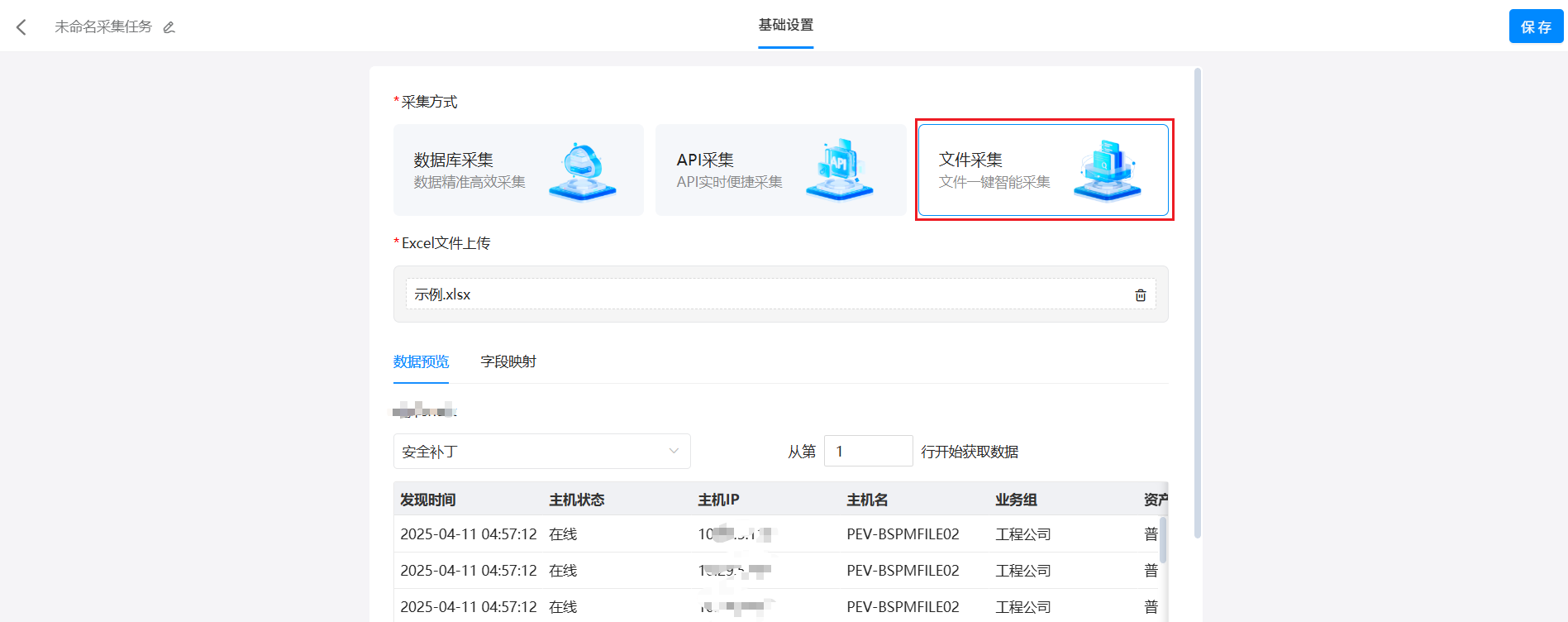Click the API collection illustration icon
Screen dimensions: 1568x622
point(839,170)
